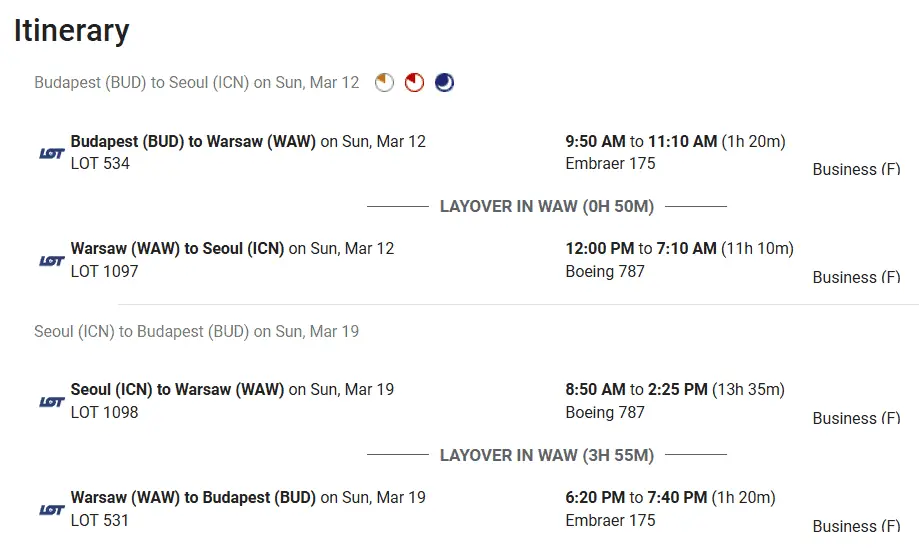
Task: Click the Itinerary heading
Action: [x=72, y=31]
